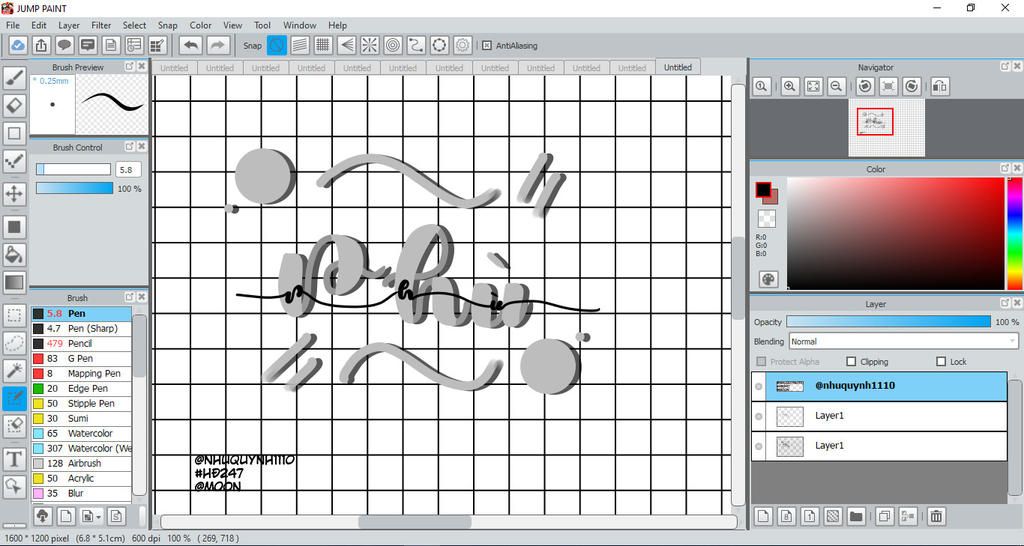This screenshot has width=1024, height=546.
Task: Float the Brush Preview panel
Action: [x=129, y=67]
